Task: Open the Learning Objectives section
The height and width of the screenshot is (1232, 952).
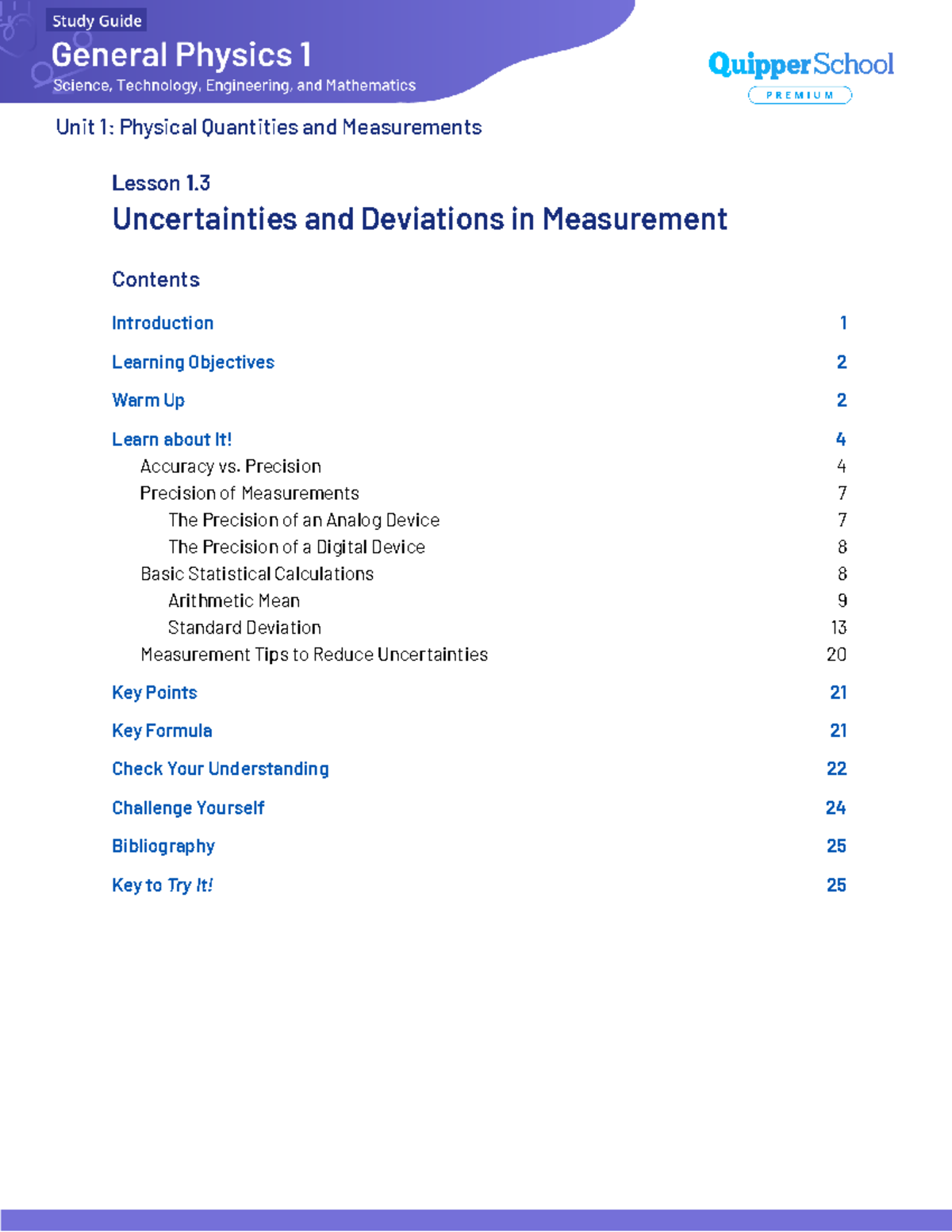Action: point(193,362)
